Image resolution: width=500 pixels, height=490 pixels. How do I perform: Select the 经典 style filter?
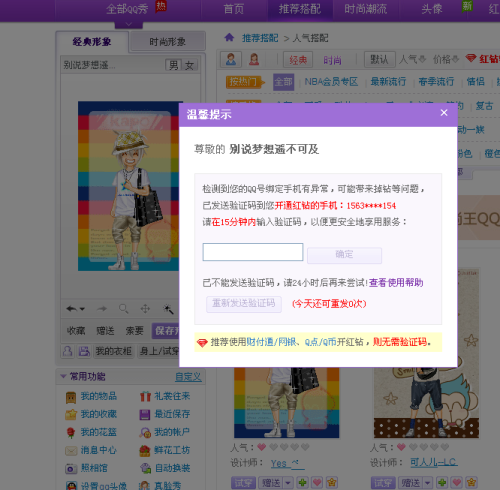tap(298, 60)
